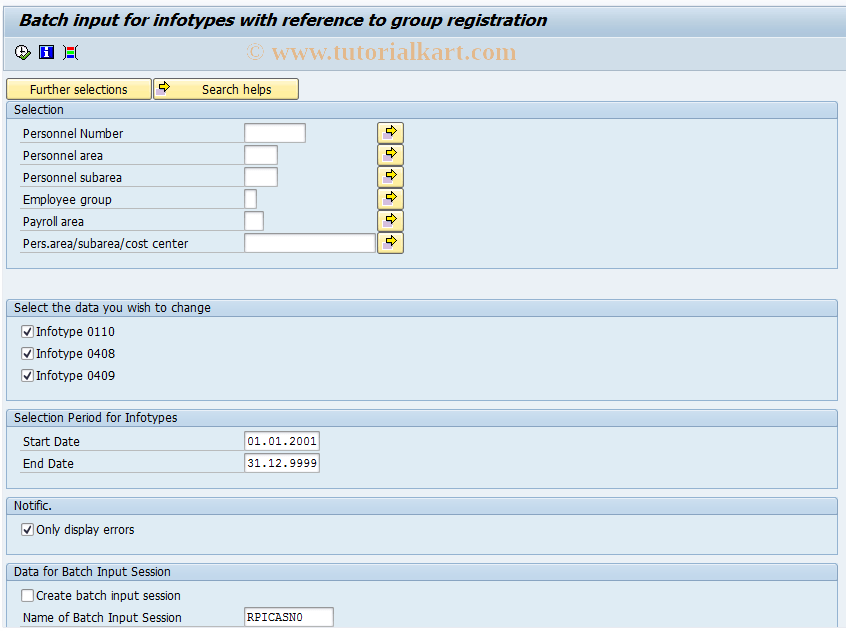Open multiple selection for Pers.area/subarea/cost center

pyautogui.click(x=390, y=242)
